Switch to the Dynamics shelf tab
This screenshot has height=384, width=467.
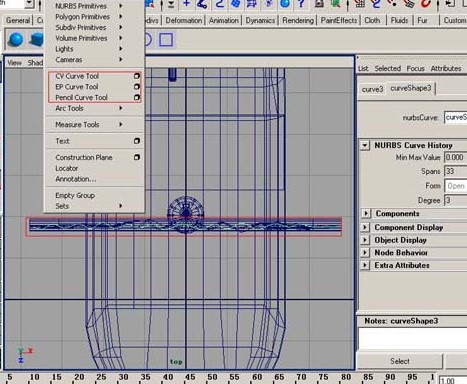260,20
